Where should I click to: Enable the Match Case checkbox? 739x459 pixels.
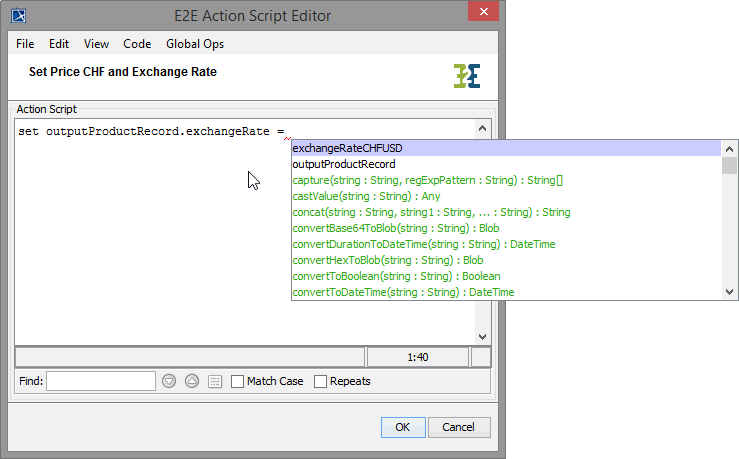coord(237,381)
